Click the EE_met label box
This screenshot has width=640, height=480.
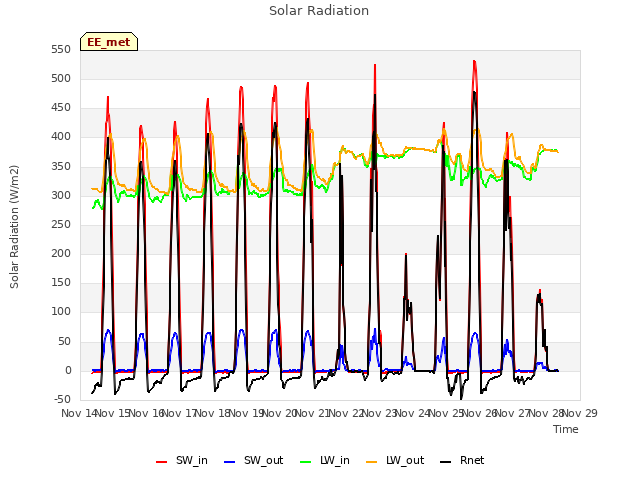[109, 42]
